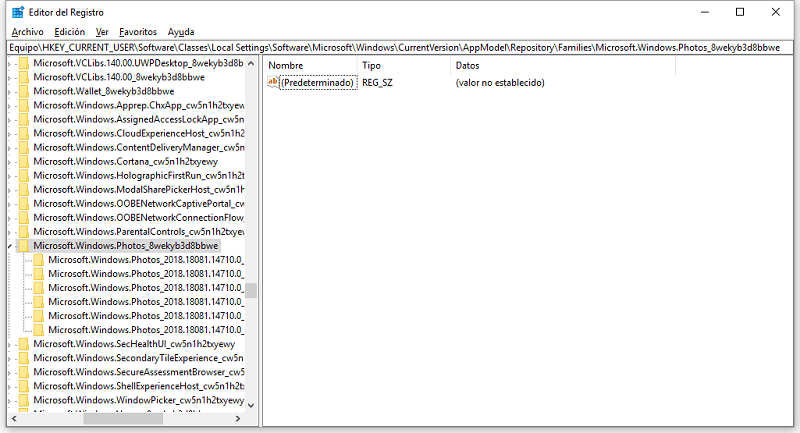
Task: Click folder icon of Microsoft.Windows.OOBENetworkCaptivePortal
Action: tap(23, 203)
